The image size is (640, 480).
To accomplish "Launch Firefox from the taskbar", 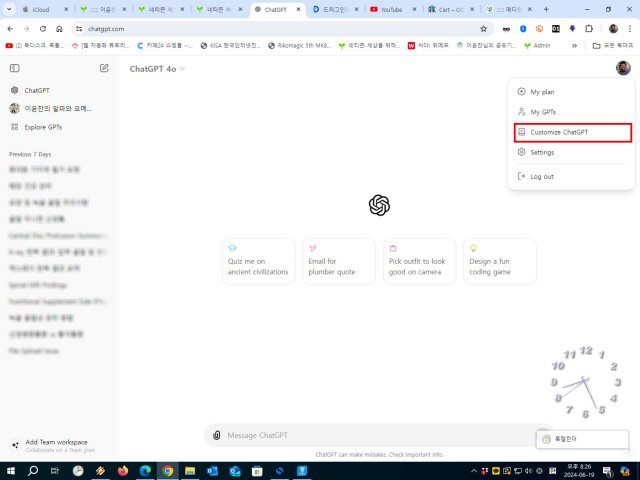I will [123, 471].
